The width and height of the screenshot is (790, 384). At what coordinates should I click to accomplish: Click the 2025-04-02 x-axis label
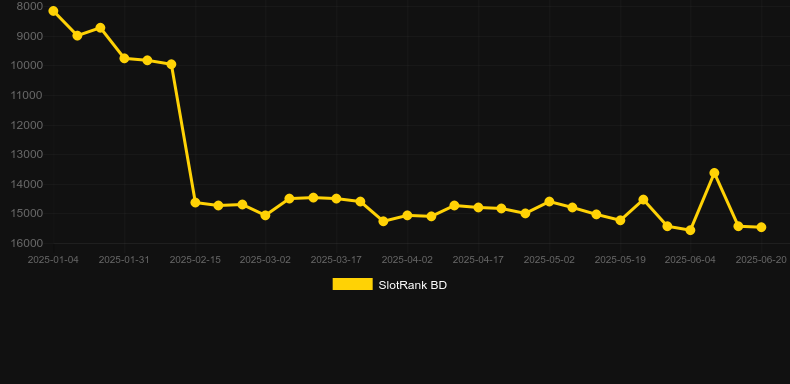407,260
